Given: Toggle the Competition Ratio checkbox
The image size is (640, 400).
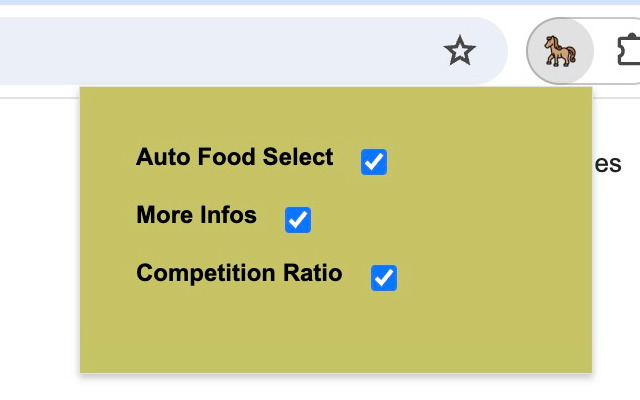Looking at the screenshot, I should tap(384, 277).
